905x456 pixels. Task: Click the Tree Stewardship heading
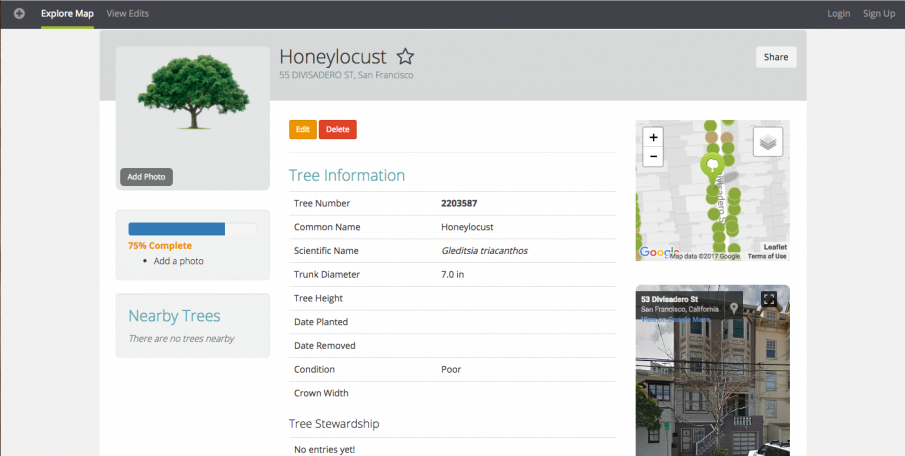tap(334, 424)
